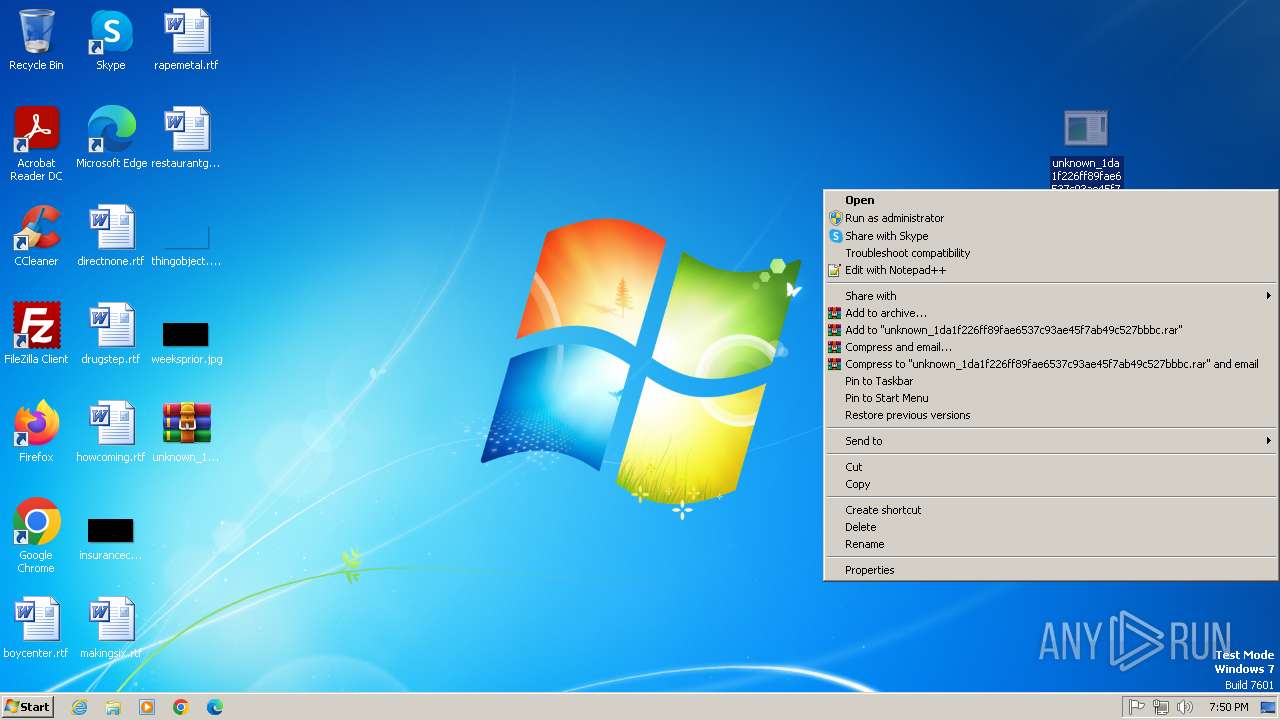The width and height of the screenshot is (1280, 720).
Task: Select the unknown_1... WinRAR archive icon
Action: (186, 431)
